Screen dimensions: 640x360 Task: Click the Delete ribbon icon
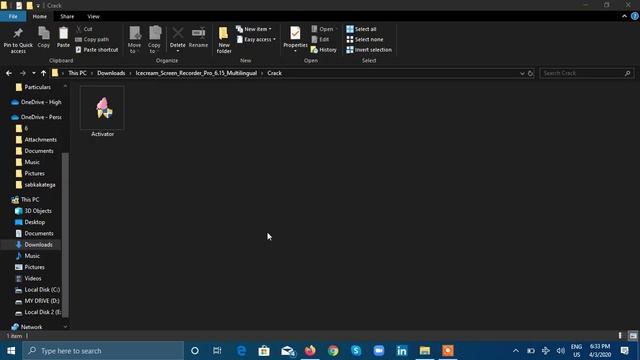pyautogui.click(x=178, y=40)
